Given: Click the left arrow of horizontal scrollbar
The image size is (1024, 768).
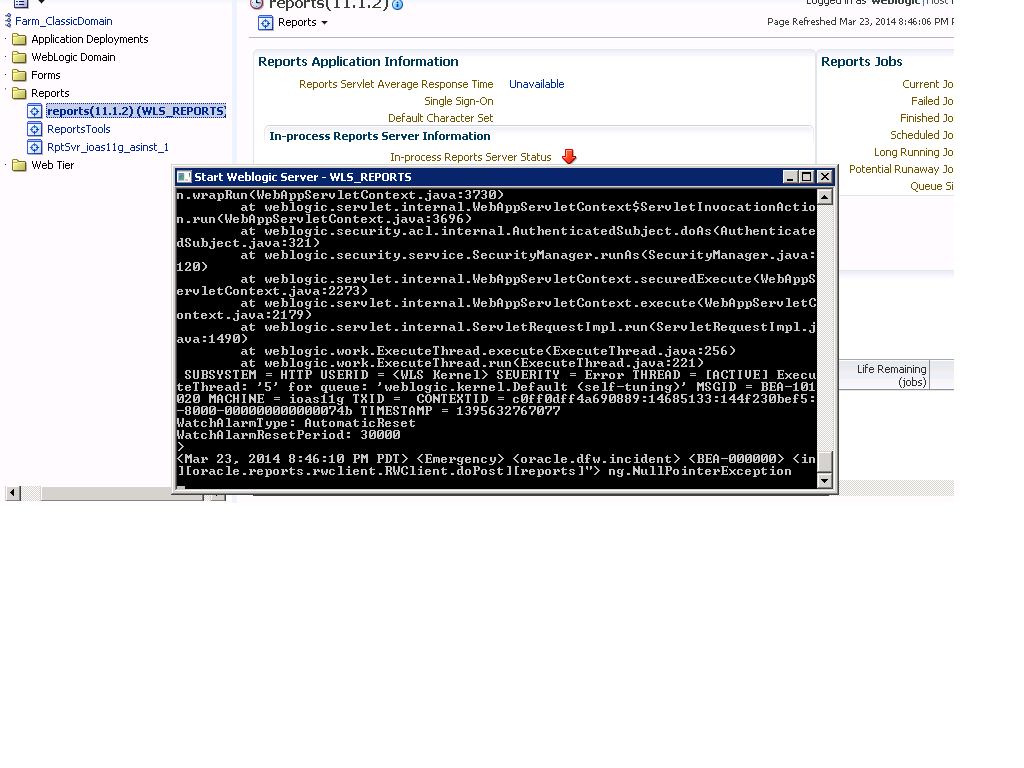Looking at the screenshot, I should coord(12,494).
